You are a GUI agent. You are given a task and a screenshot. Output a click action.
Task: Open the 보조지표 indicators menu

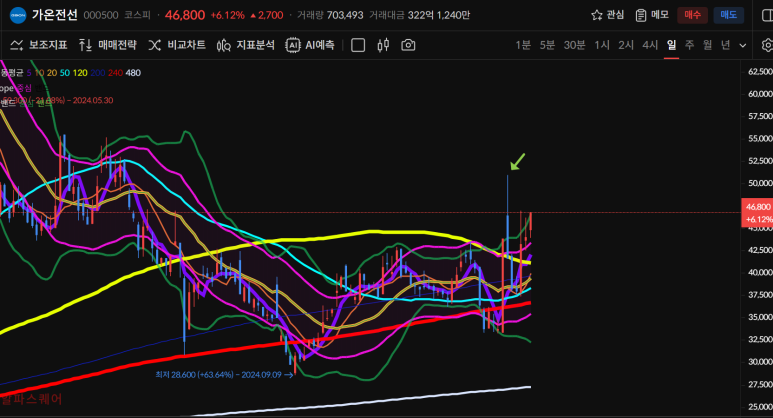point(39,45)
